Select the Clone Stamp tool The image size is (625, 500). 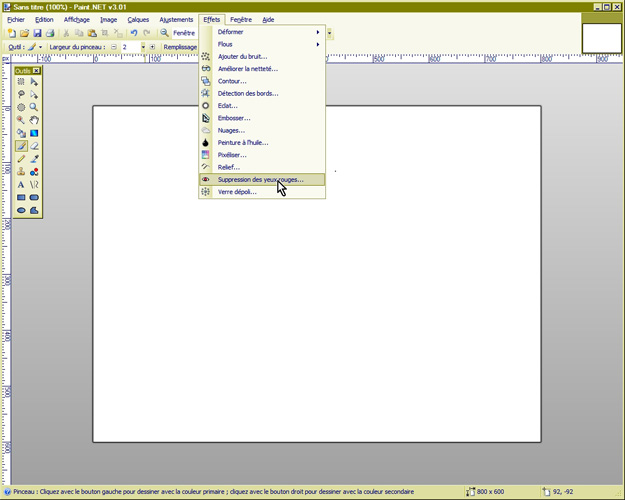click(x=21, y=171)
